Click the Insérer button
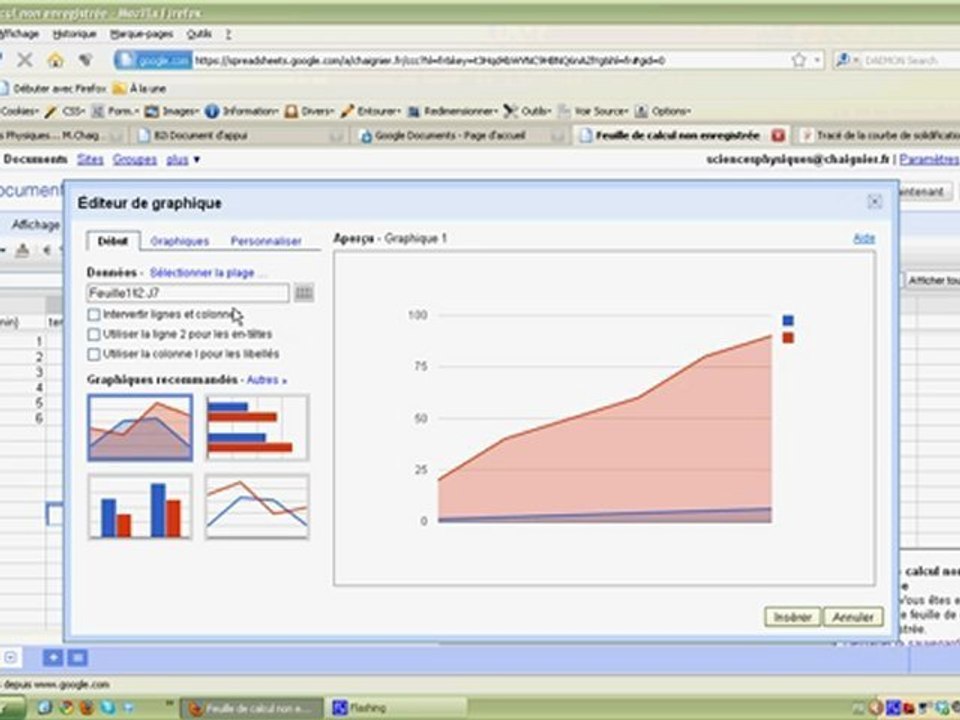The width and height of the screenshot is (960, 720). 792,617
